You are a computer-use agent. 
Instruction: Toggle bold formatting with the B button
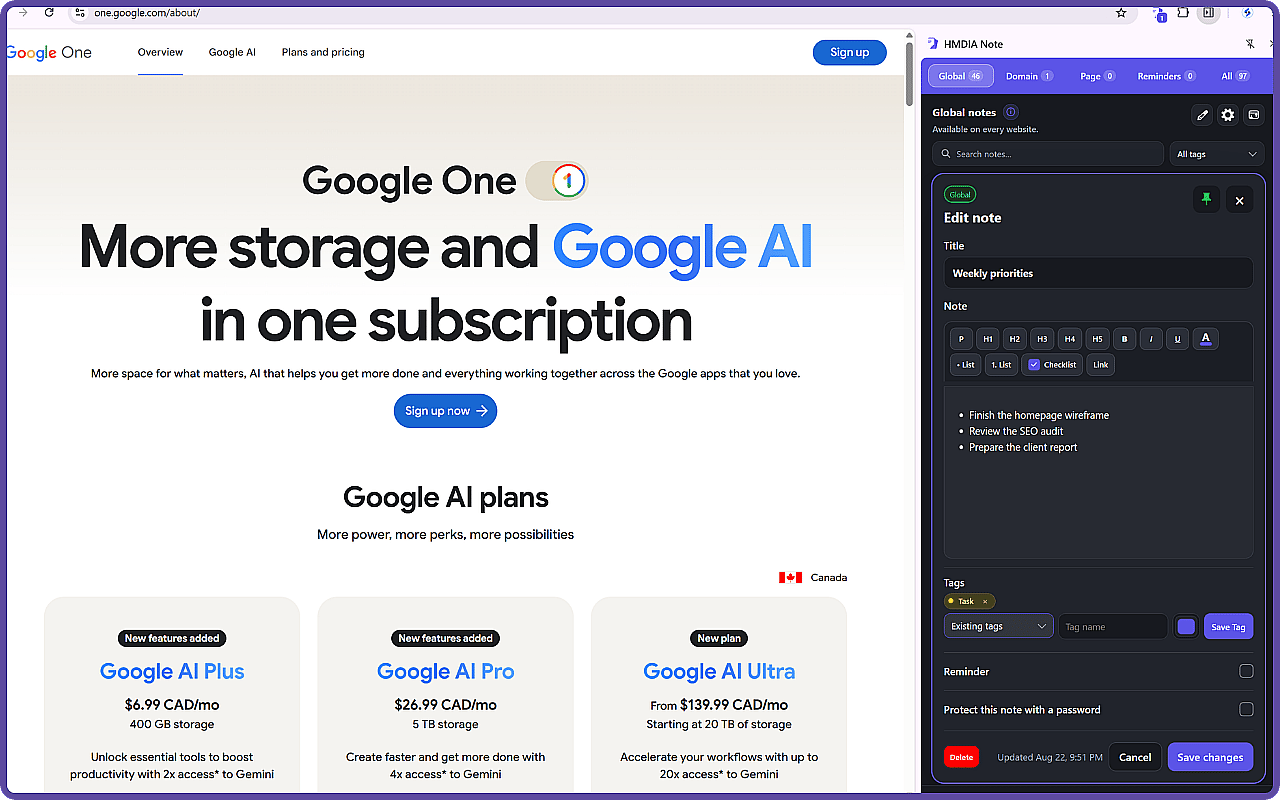1124,339
